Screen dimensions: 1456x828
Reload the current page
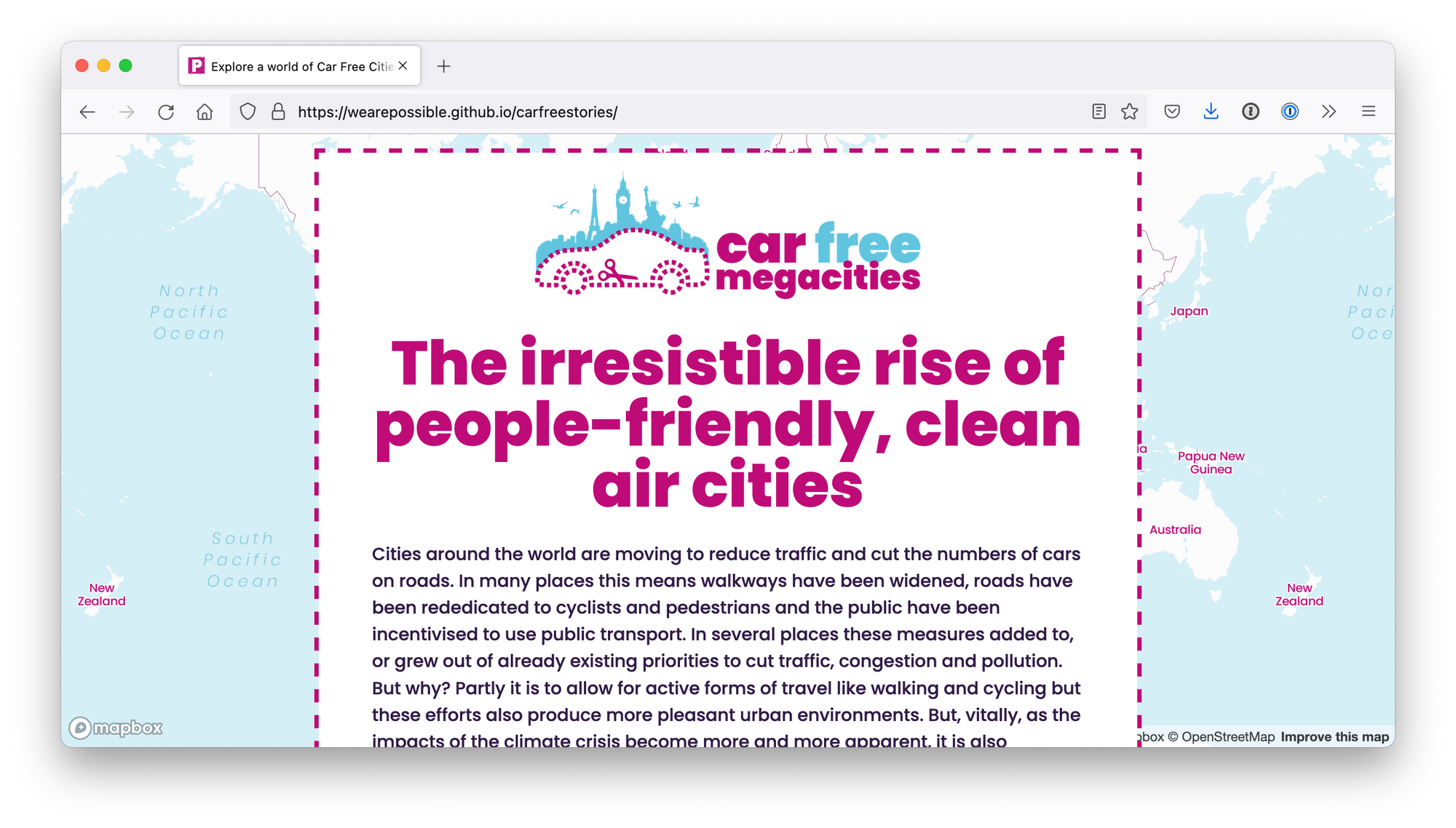point(166,112)
